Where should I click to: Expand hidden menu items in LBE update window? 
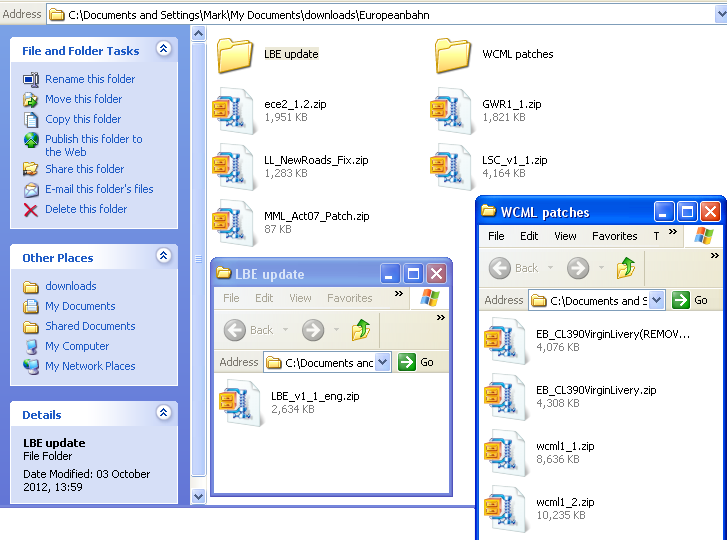[399, 293]
